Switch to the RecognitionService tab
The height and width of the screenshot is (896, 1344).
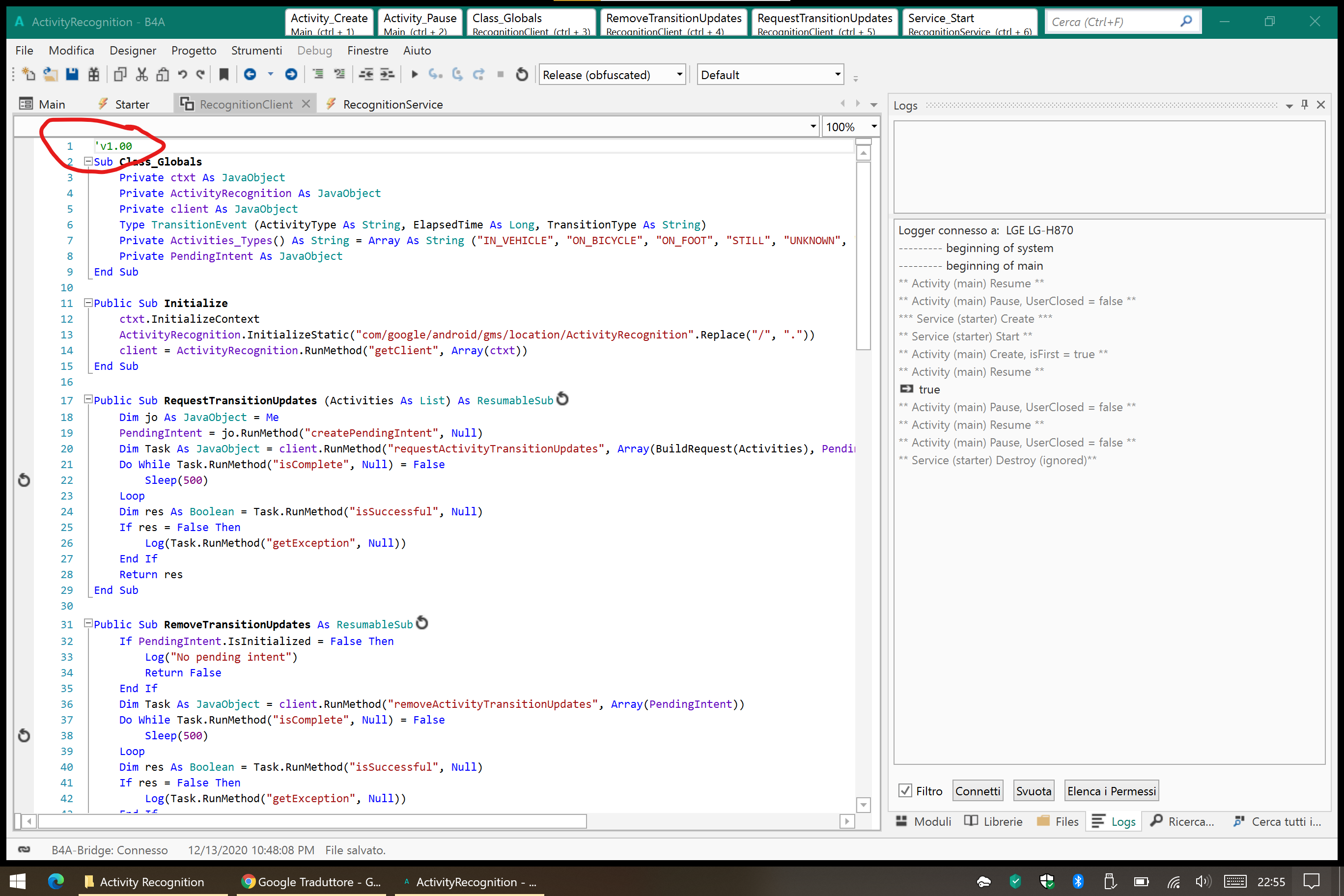[x=392, y=105]
